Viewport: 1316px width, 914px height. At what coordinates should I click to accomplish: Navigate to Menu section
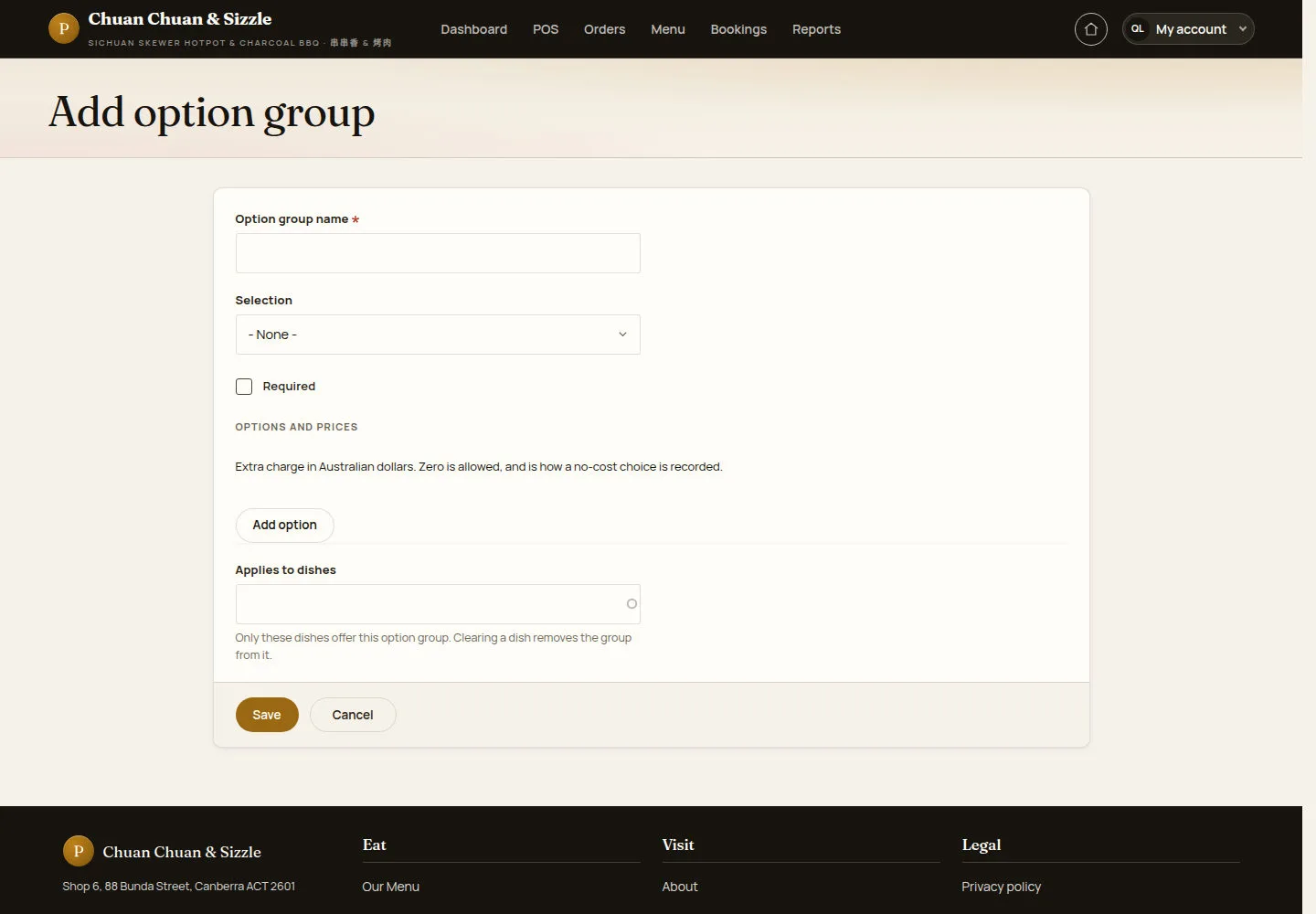coord(668,29)
